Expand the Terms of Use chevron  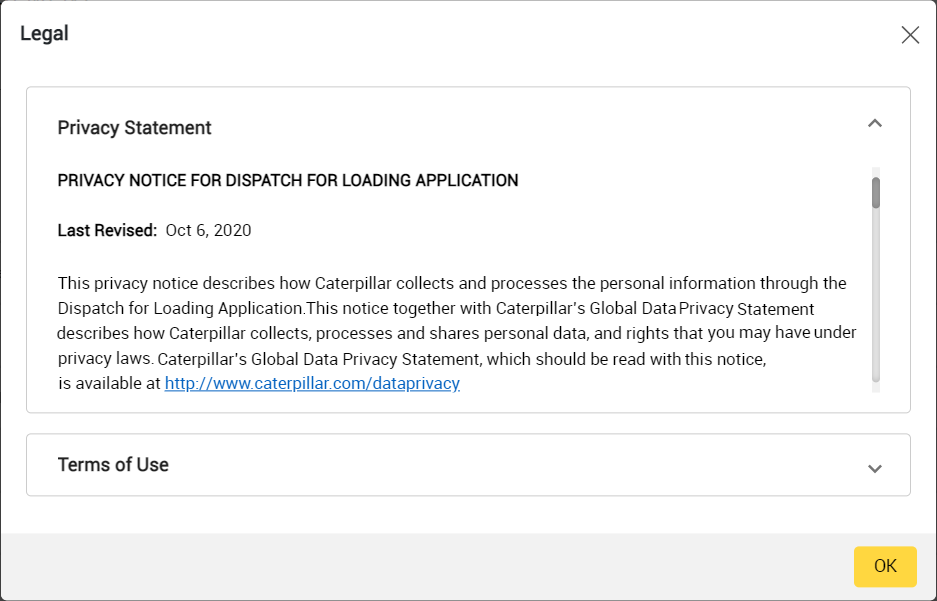coord(874,468)
